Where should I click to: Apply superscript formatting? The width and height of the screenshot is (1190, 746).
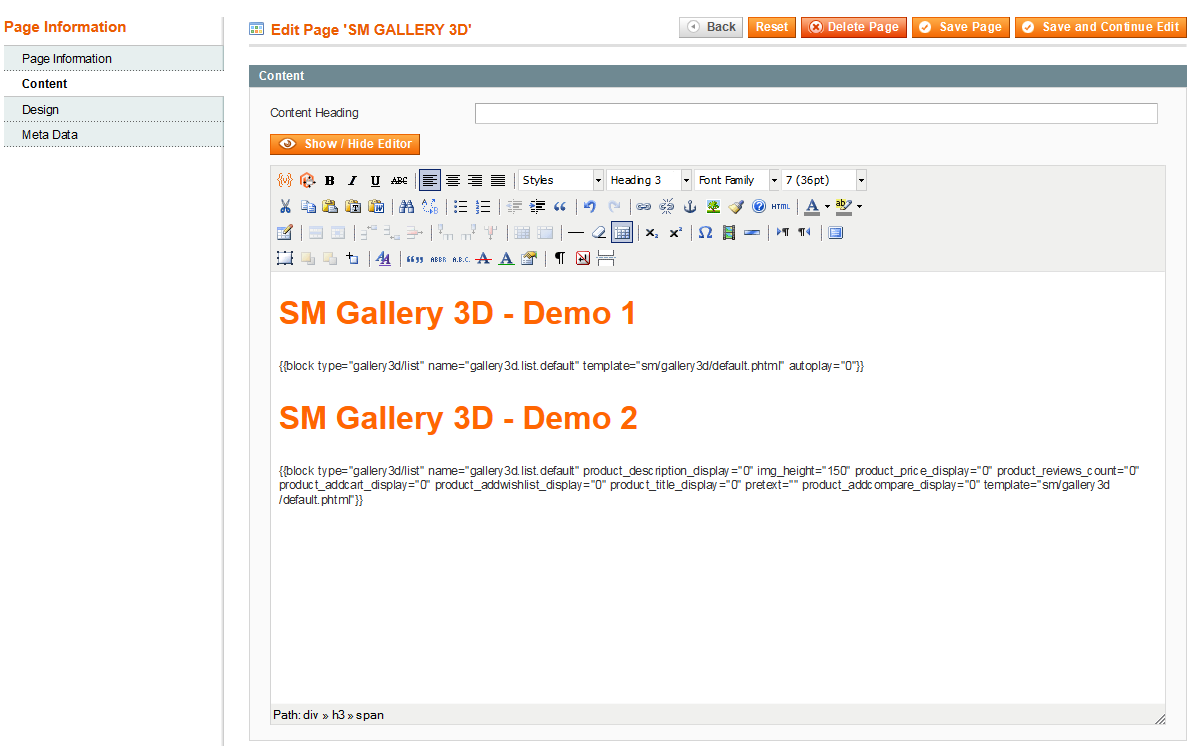coord(675,233)
